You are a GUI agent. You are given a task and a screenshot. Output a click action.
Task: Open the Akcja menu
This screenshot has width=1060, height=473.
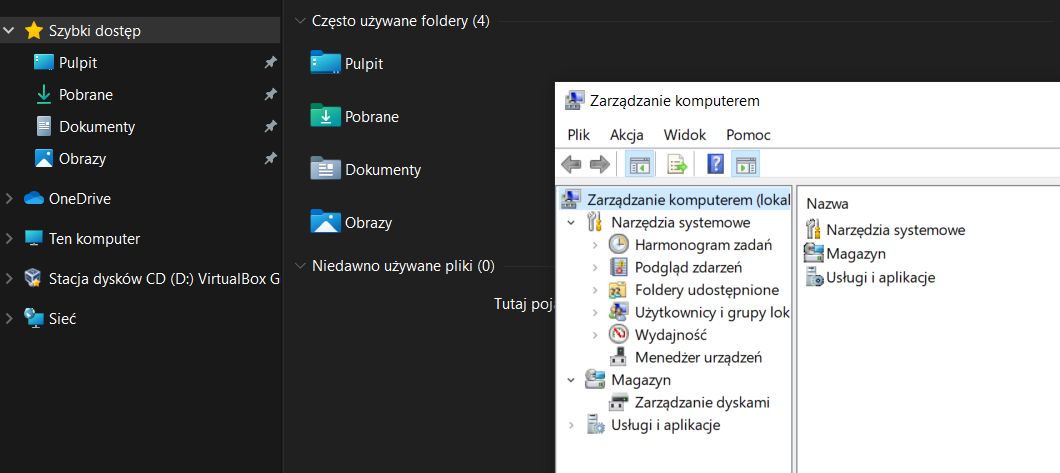tap(627, 135)
